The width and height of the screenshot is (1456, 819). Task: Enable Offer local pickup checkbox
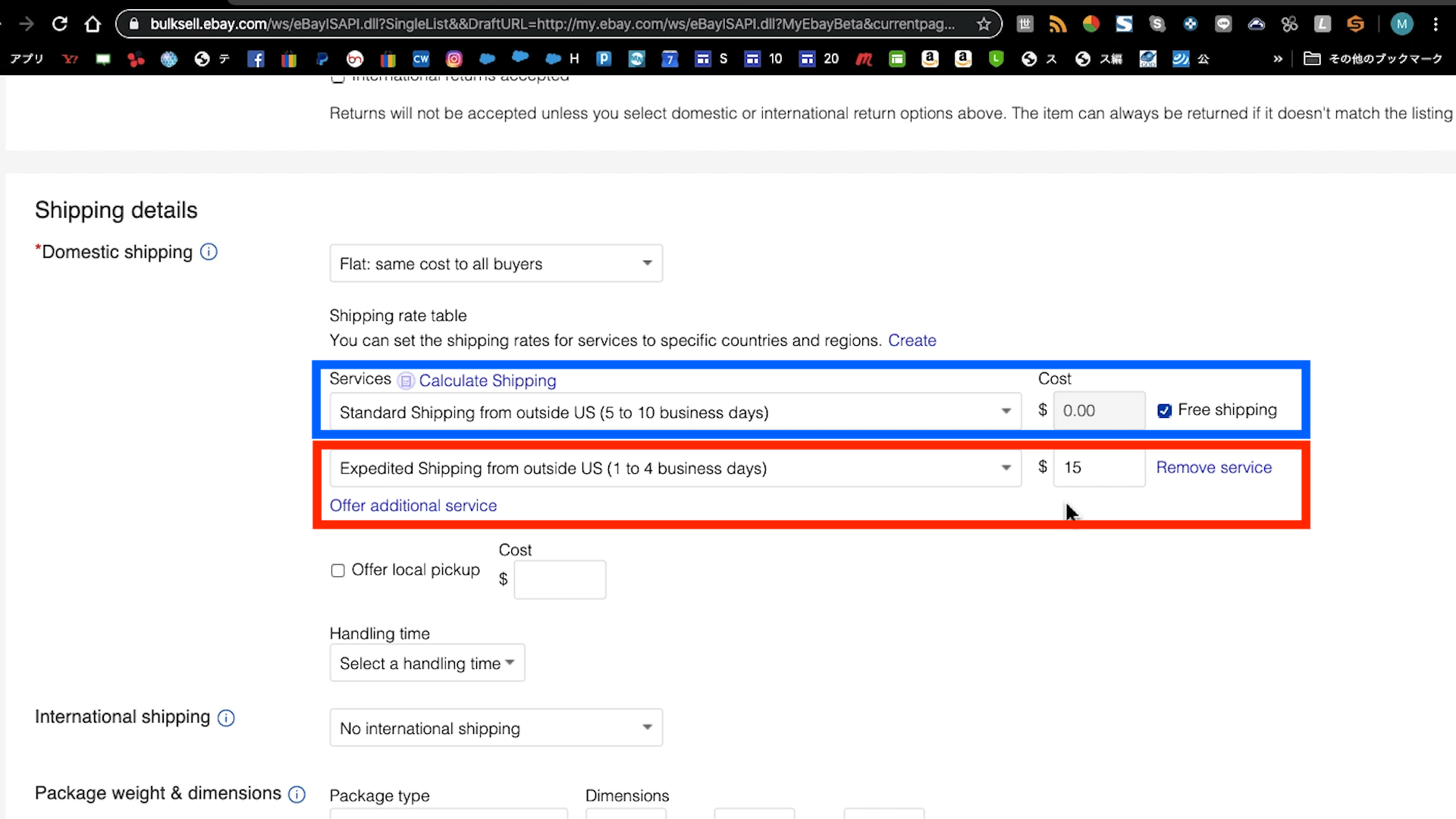(338, 570)
